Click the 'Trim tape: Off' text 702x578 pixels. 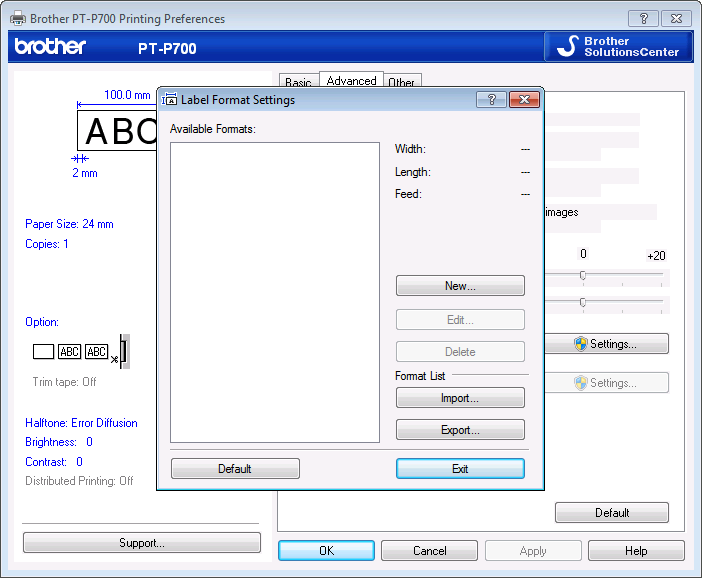[x=64, y=382]
